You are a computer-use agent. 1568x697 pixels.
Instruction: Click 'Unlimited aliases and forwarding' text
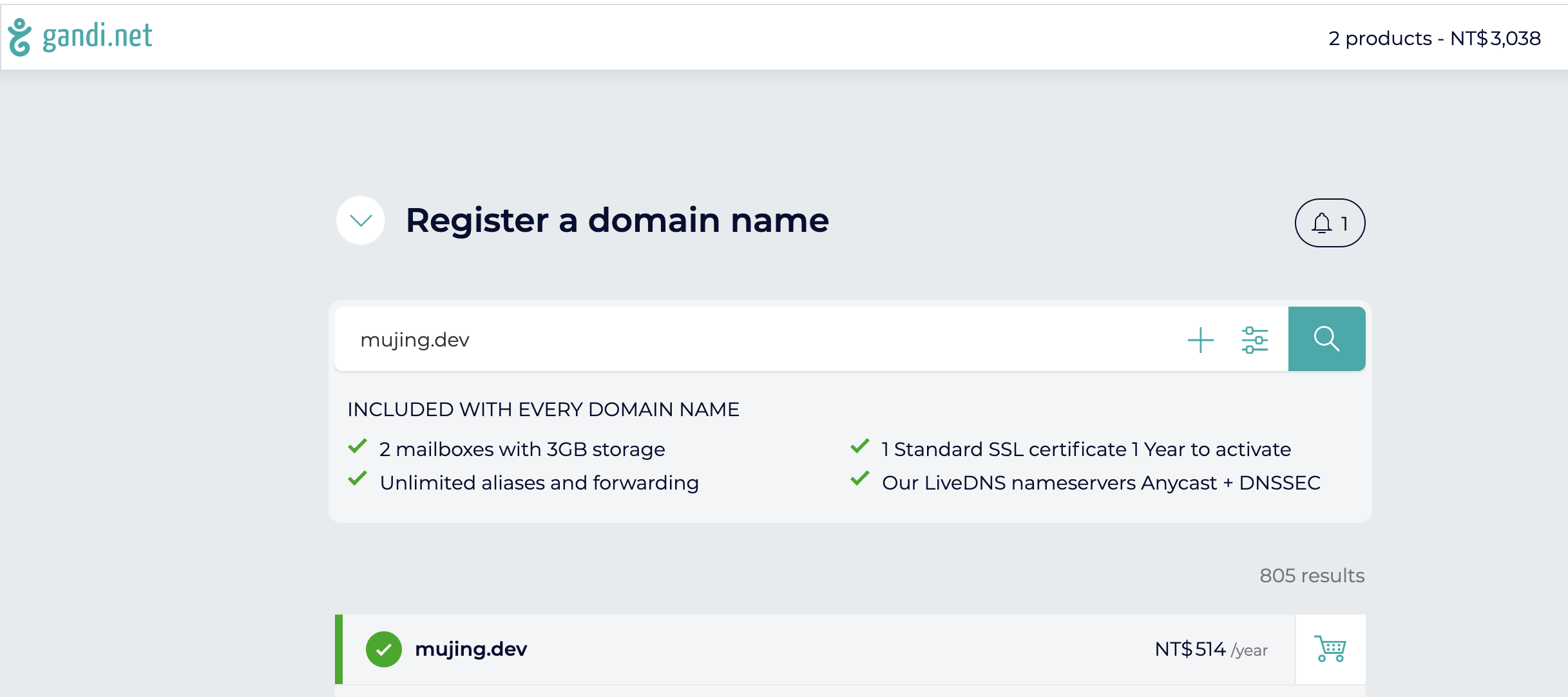539,482
